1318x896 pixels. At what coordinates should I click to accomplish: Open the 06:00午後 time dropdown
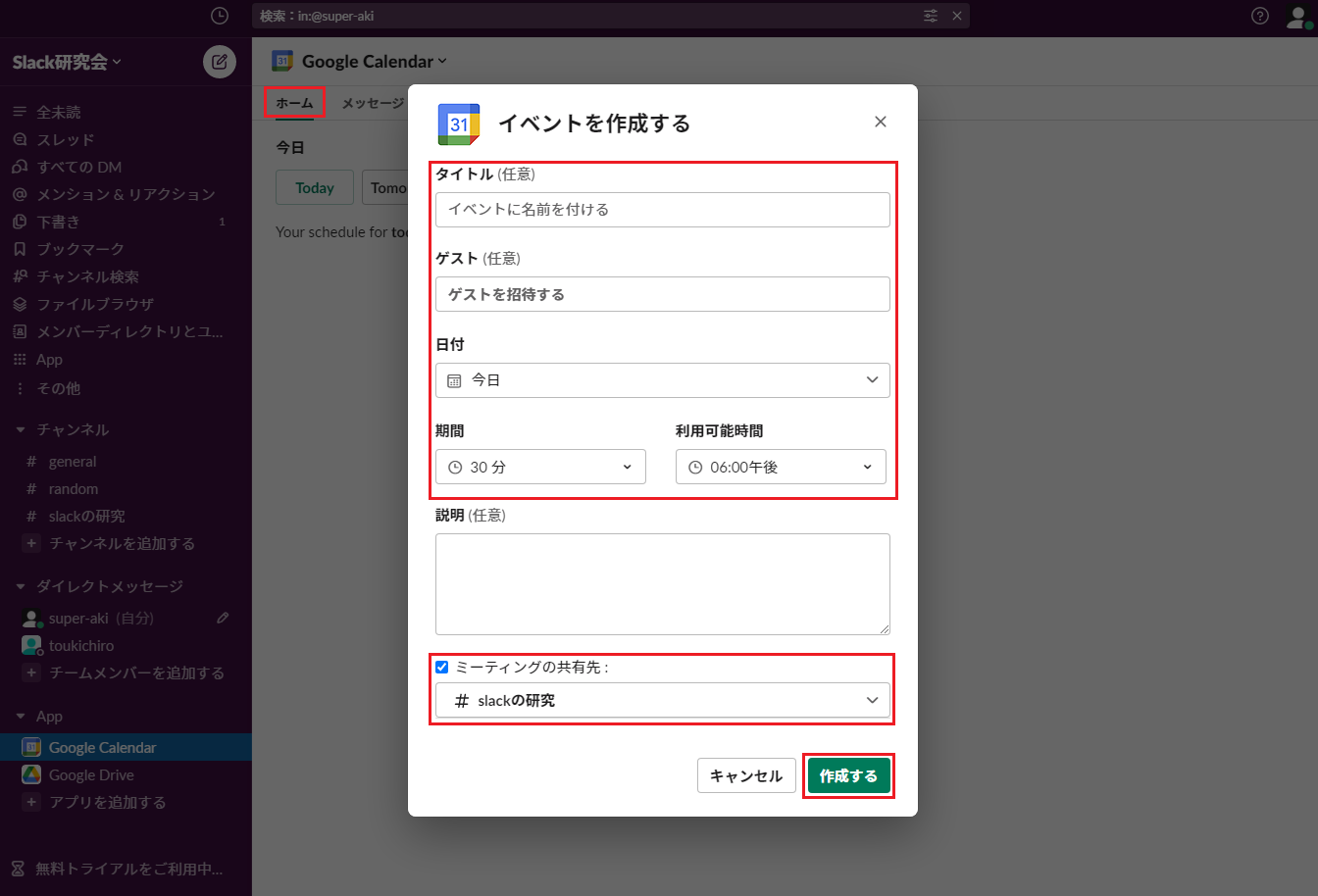tap(781, 468)
